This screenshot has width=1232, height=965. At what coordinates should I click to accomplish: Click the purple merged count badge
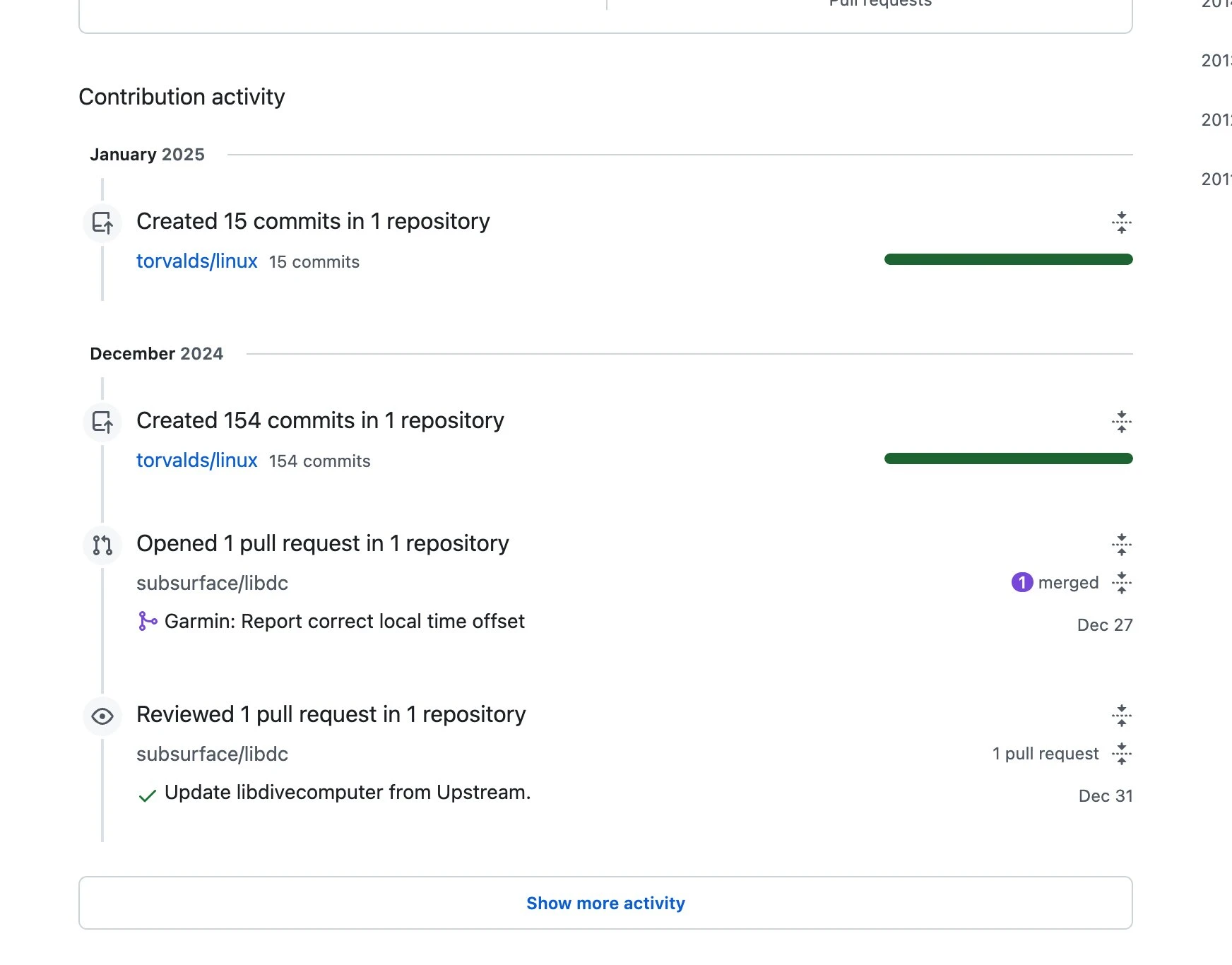(x=1021, y=582)
